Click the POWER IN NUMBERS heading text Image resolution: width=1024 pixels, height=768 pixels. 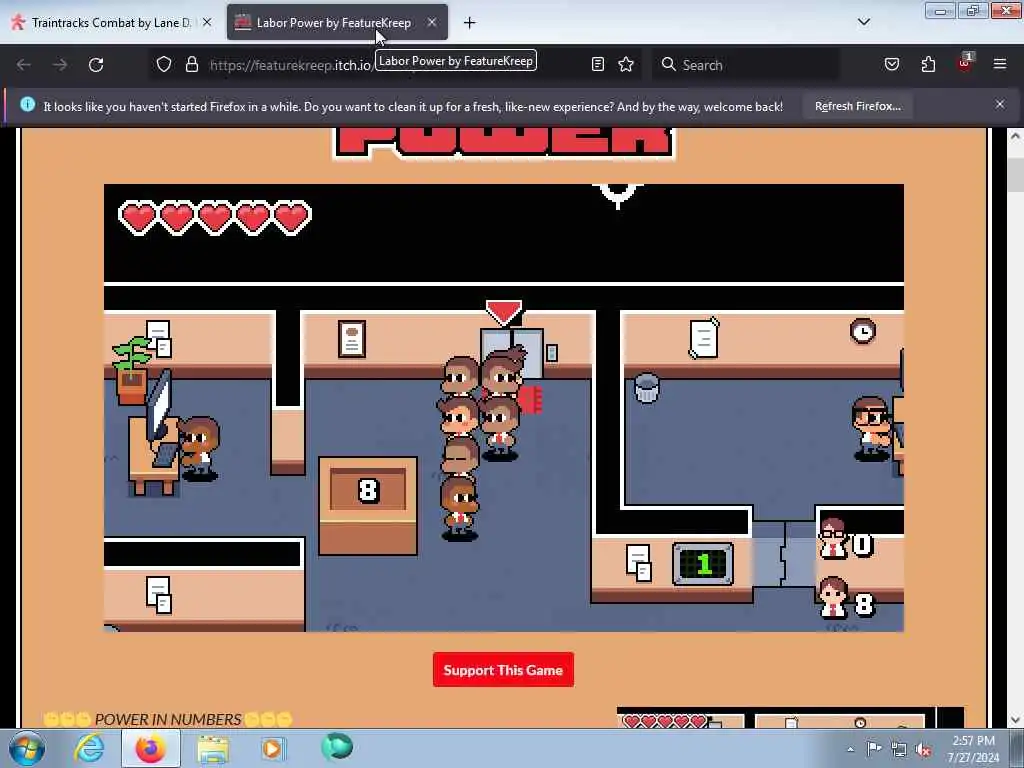click(x=168, y=719)
